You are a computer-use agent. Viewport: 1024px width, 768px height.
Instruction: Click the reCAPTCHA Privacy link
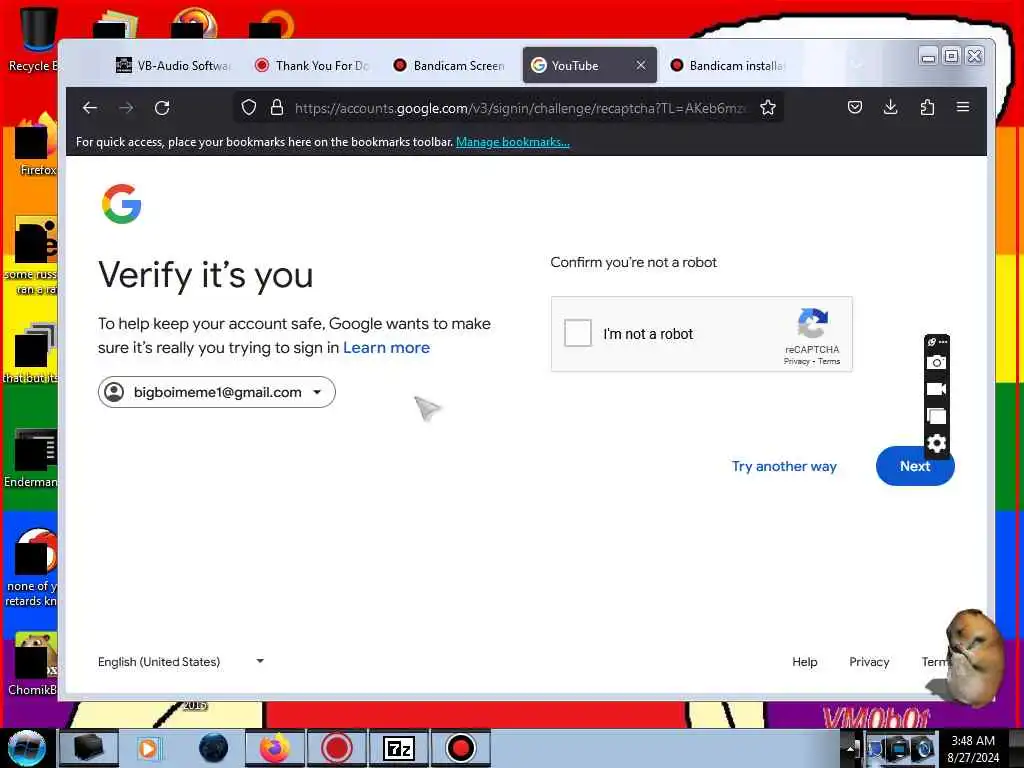[x=796, y=361]
